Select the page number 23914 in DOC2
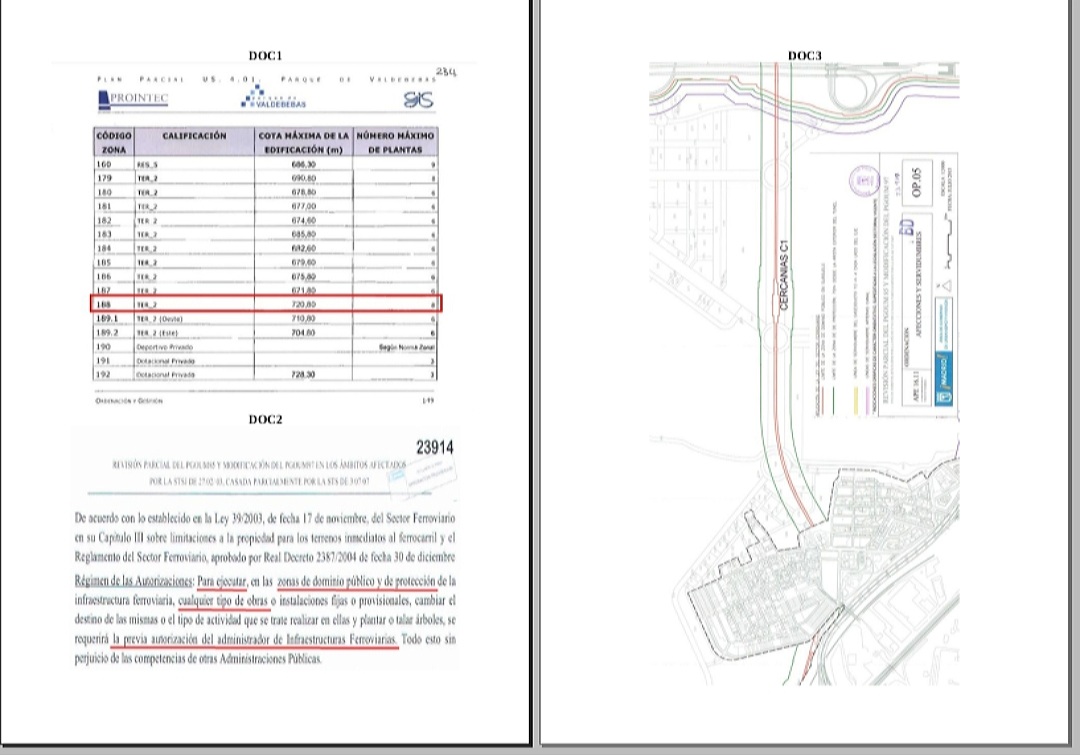1080x755 pixels. [435, 448]
